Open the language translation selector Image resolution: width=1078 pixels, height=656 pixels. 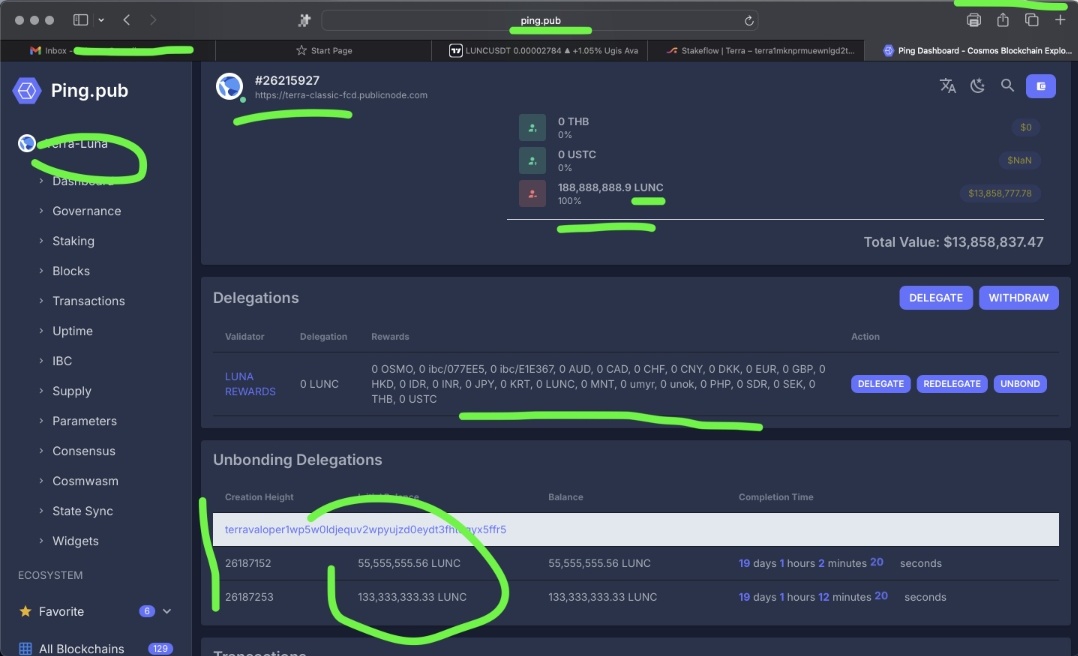click(947, 86)
